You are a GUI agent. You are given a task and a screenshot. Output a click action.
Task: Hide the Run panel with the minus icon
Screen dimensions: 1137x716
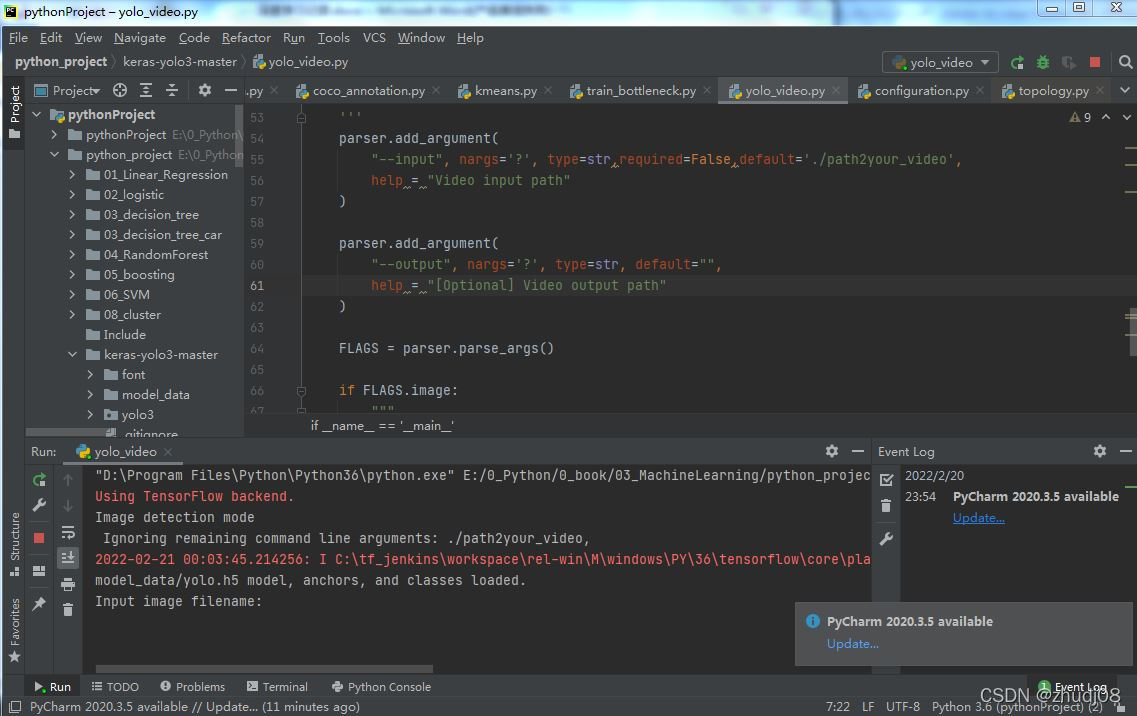pos(858,451)
